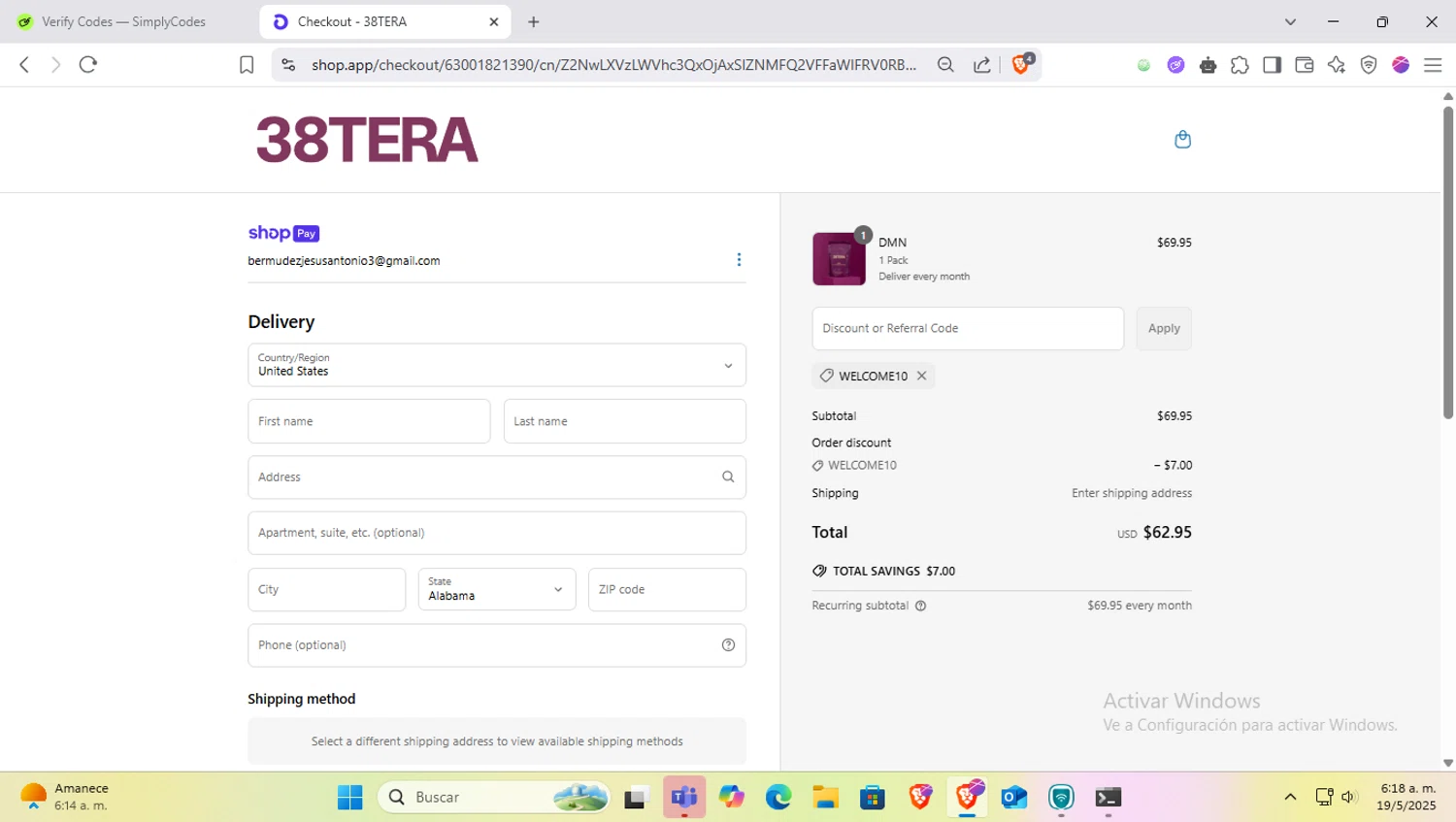Reload the checkout page

(x=88, y=65)
